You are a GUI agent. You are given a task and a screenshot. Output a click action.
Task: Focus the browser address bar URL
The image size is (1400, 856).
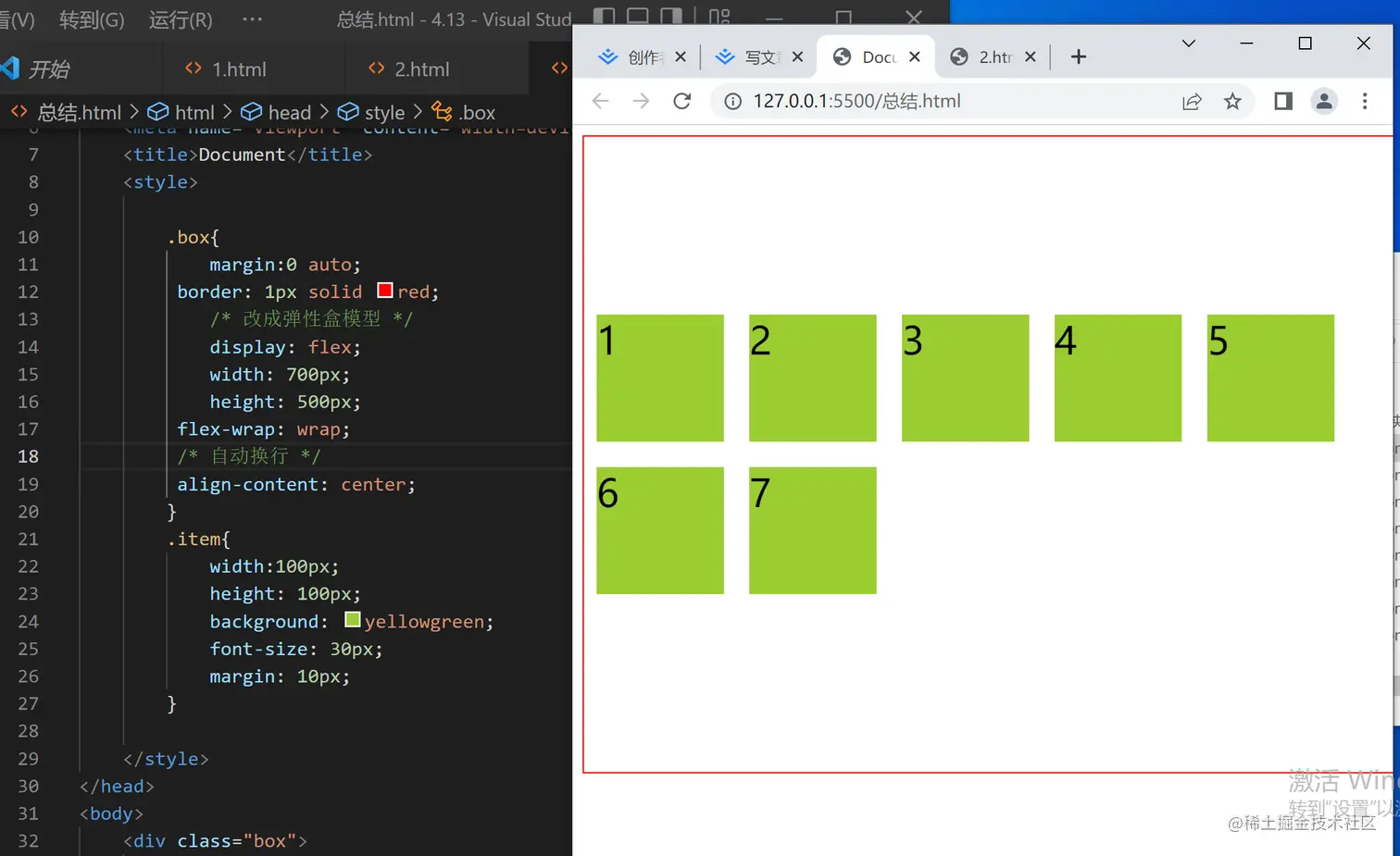coord(857,101)
